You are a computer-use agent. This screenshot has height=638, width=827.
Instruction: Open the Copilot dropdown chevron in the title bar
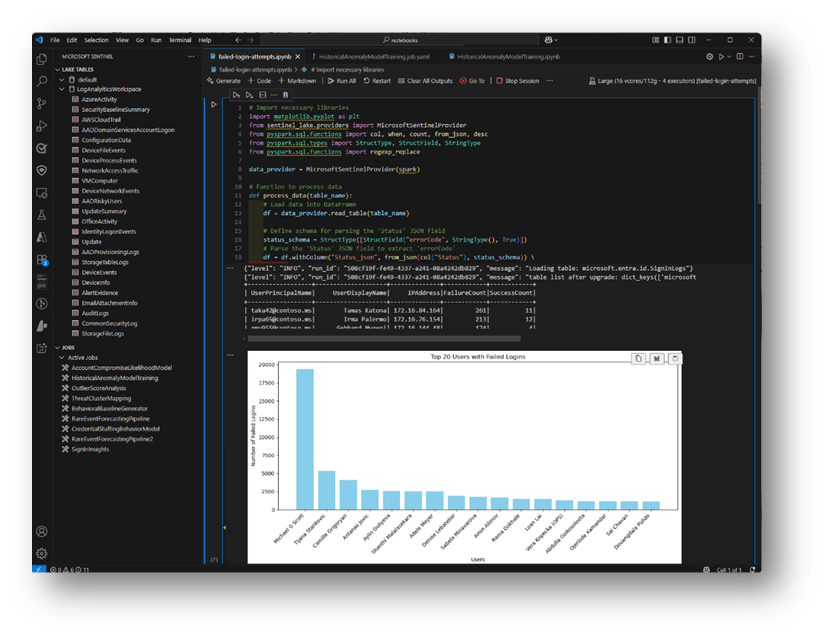pos(556,40)
